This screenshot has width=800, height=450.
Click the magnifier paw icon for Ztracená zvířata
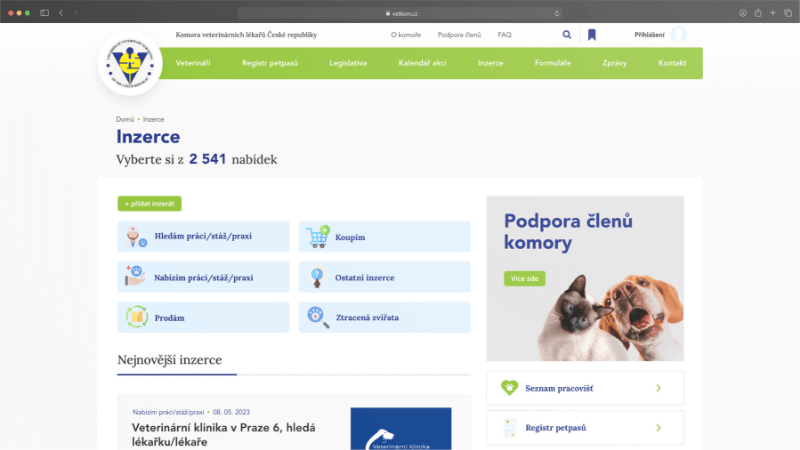pyautogui.click(x=319, y=317)
